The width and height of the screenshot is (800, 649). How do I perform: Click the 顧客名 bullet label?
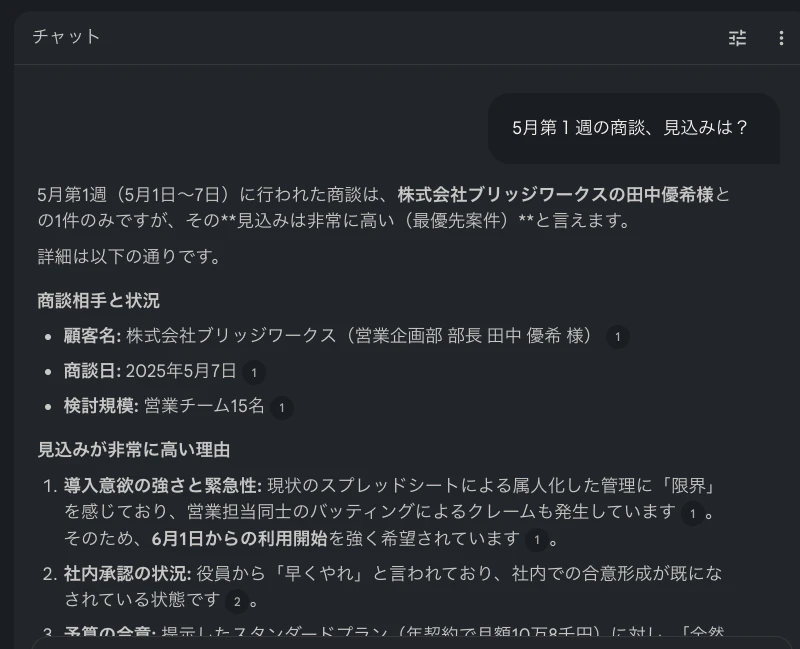[x=92, y=336]
